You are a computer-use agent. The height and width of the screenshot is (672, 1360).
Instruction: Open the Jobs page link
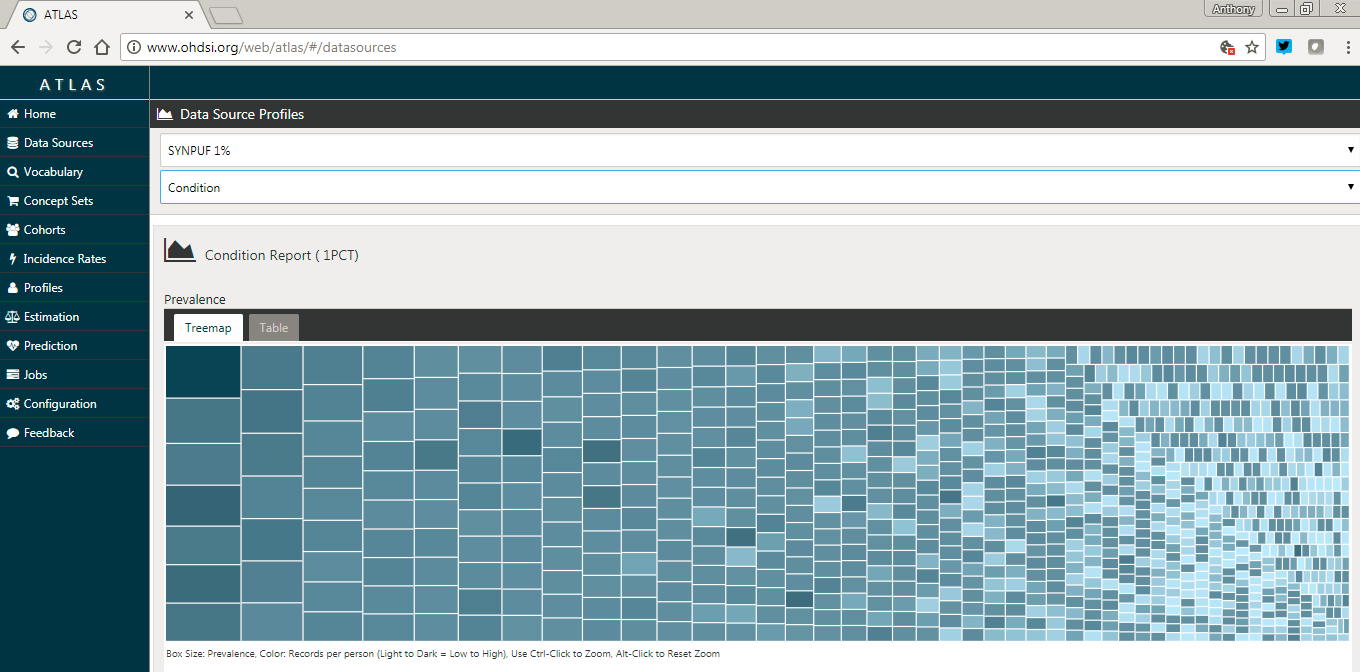(36, 375)
